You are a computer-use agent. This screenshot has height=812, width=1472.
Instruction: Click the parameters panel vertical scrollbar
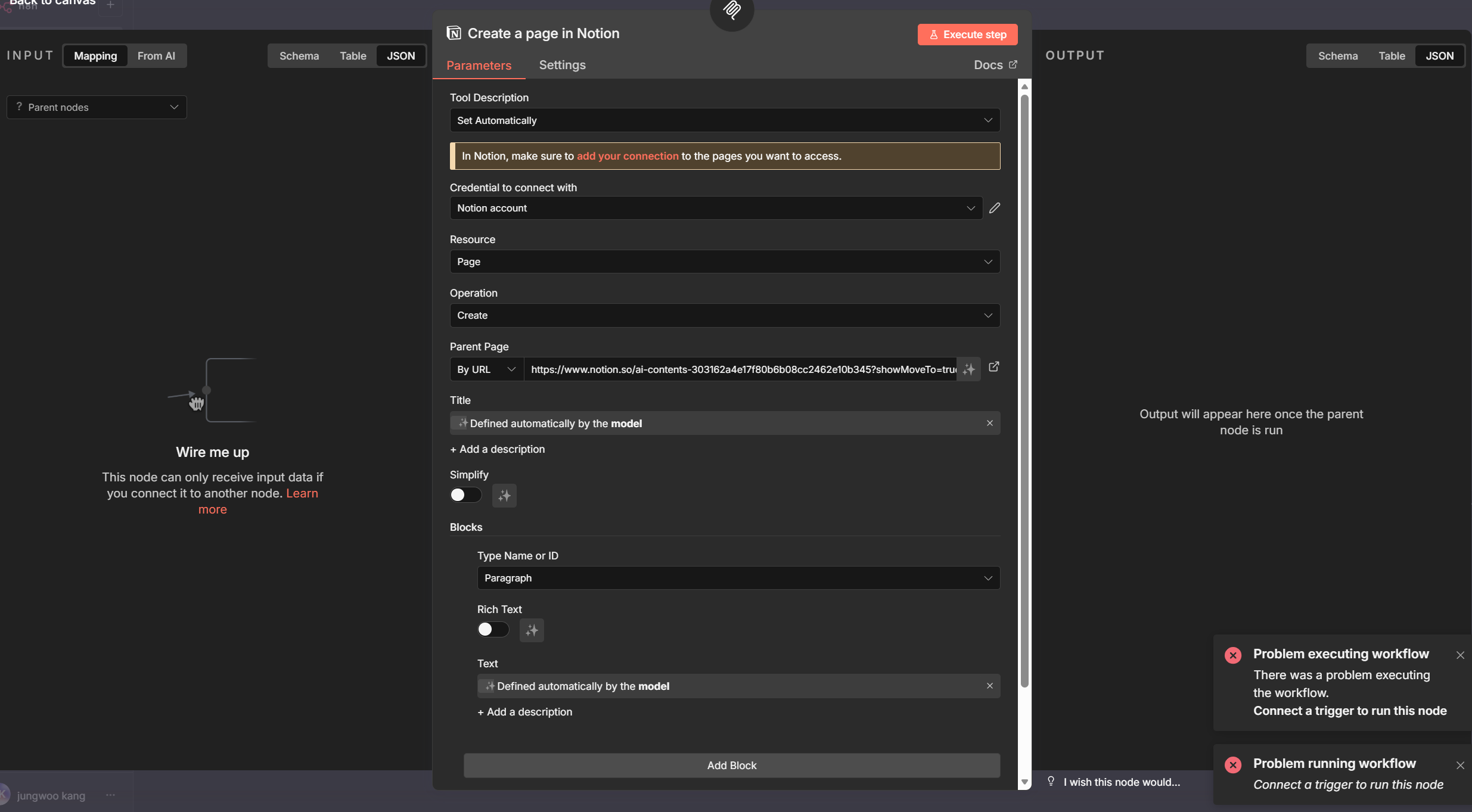pos(1024,387)
